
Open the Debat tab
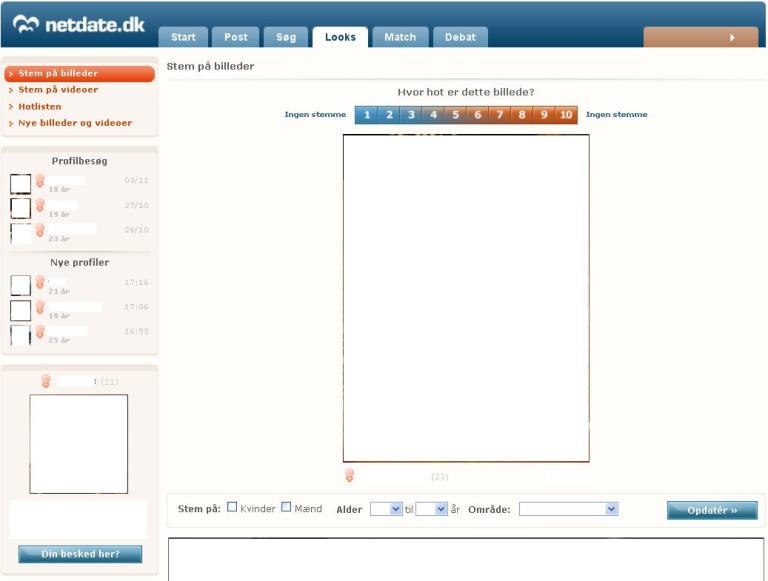pyautogui.click(x=460, y=37)
